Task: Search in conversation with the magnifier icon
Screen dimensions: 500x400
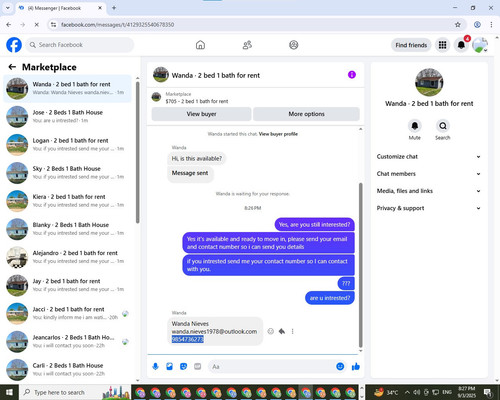Action: point(443,126)
